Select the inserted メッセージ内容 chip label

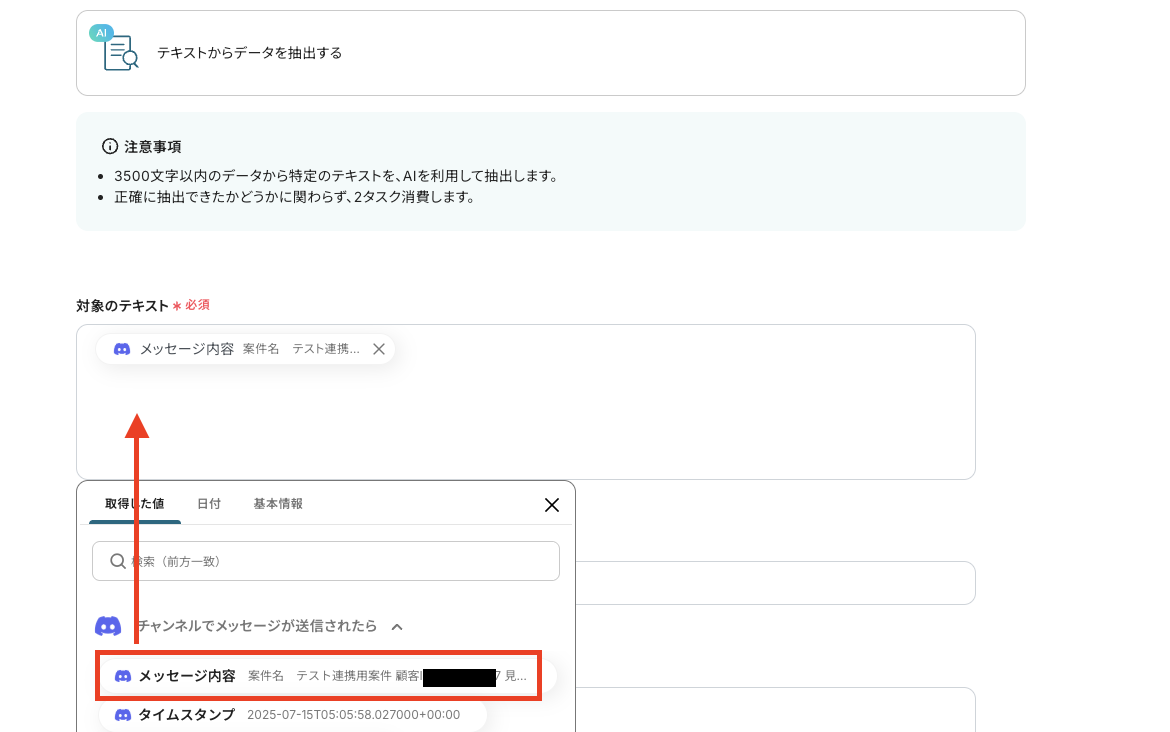(x=187, y=349)
